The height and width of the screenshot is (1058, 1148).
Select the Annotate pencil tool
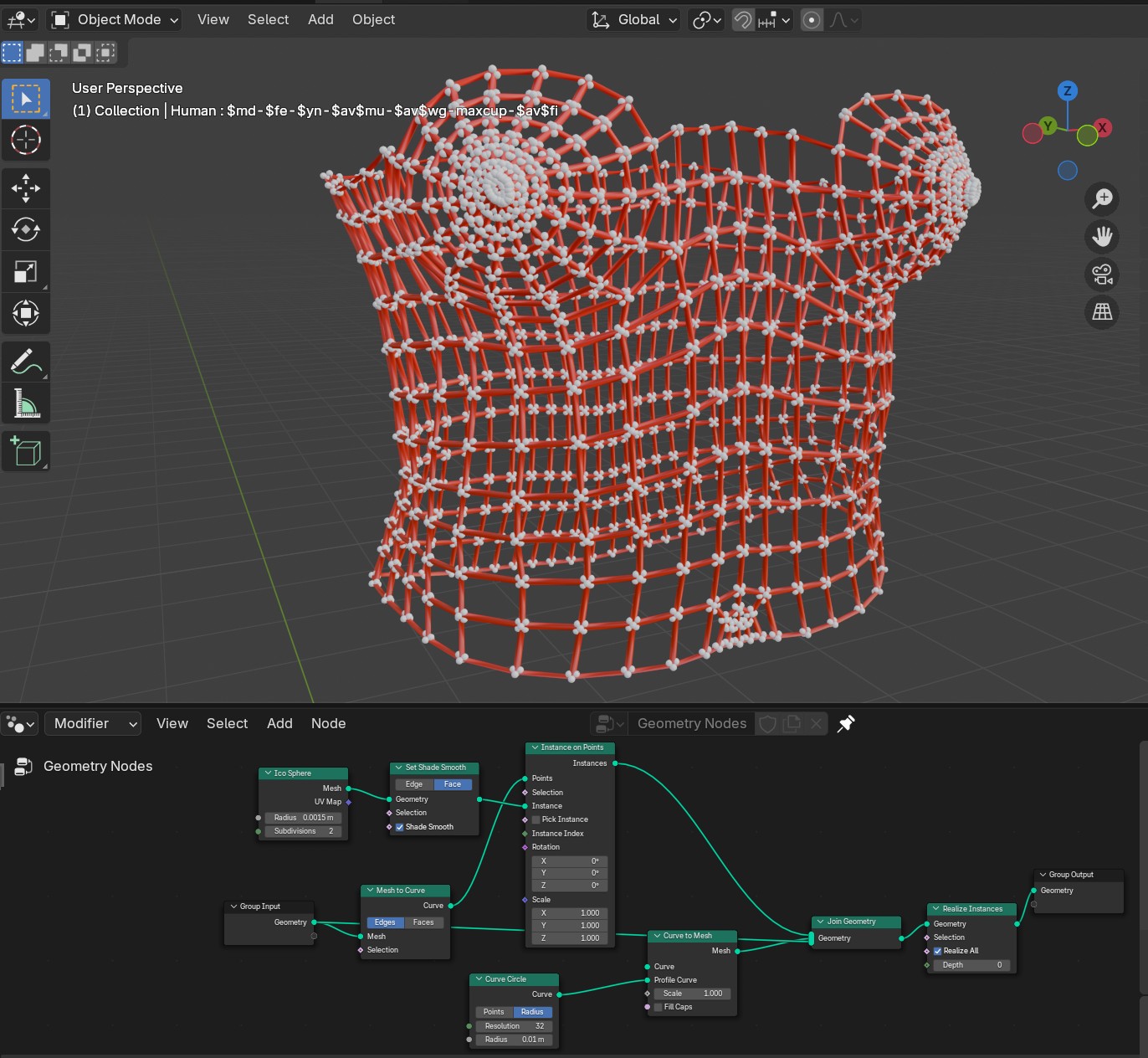tap(26, 362)
